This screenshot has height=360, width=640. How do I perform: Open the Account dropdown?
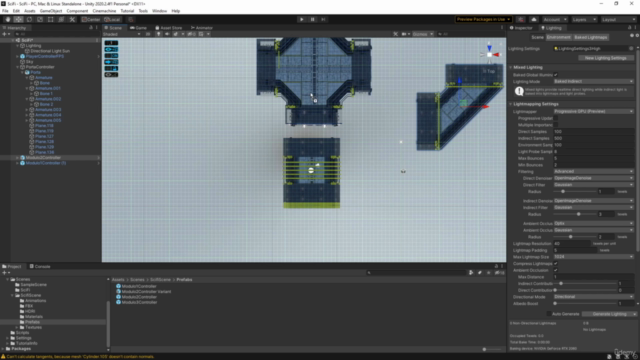(554, 19)
